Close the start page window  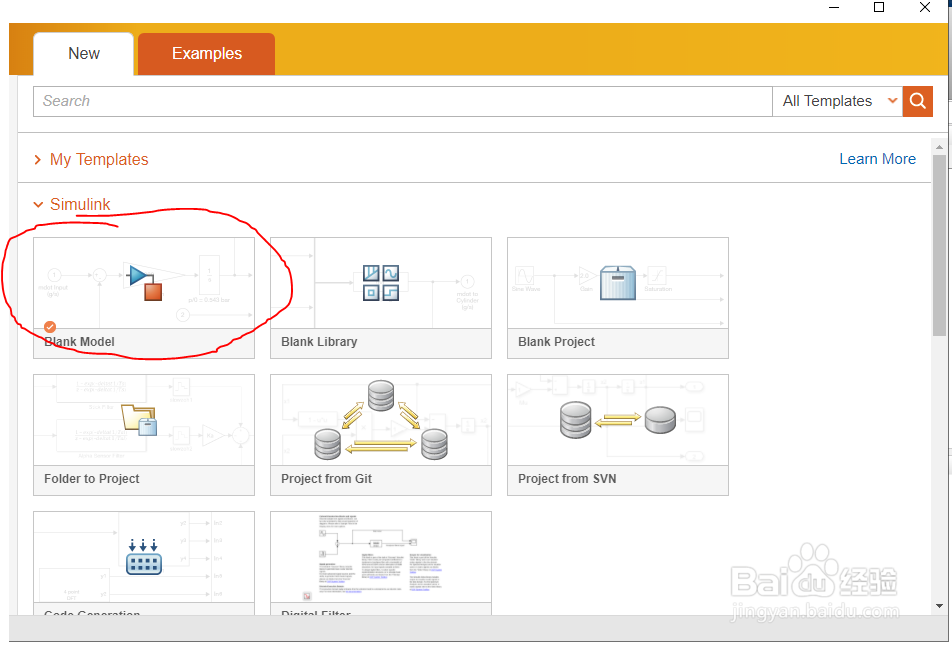[925, 7]
